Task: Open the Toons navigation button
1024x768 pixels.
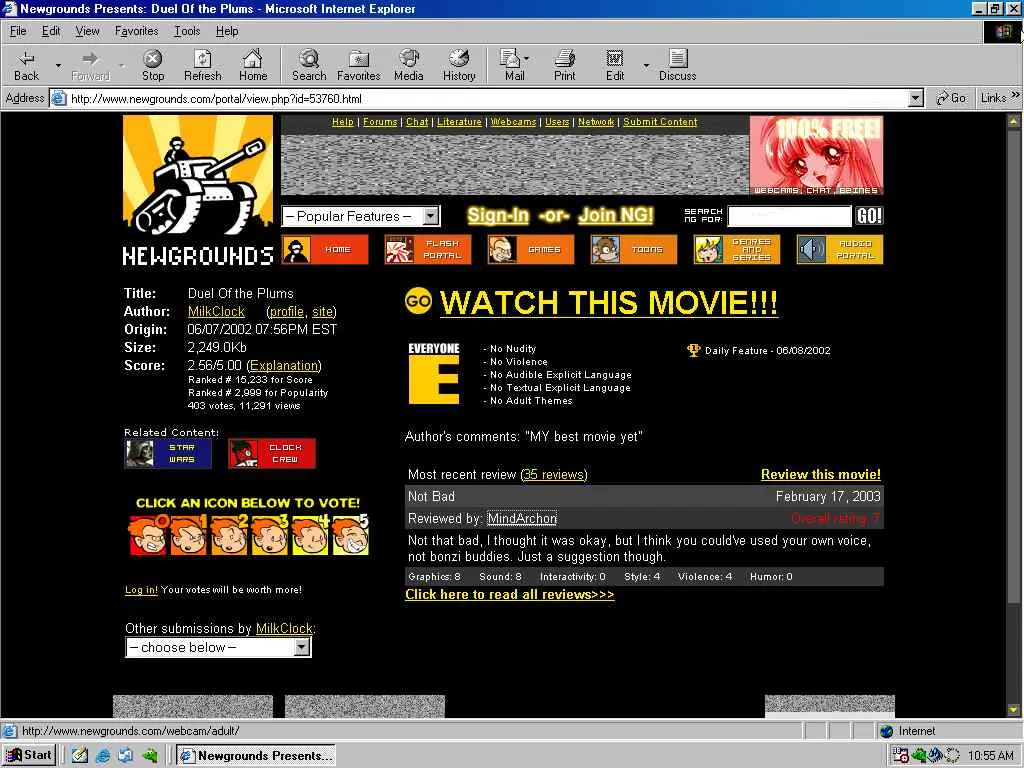Action: click(x=634, y=249)
